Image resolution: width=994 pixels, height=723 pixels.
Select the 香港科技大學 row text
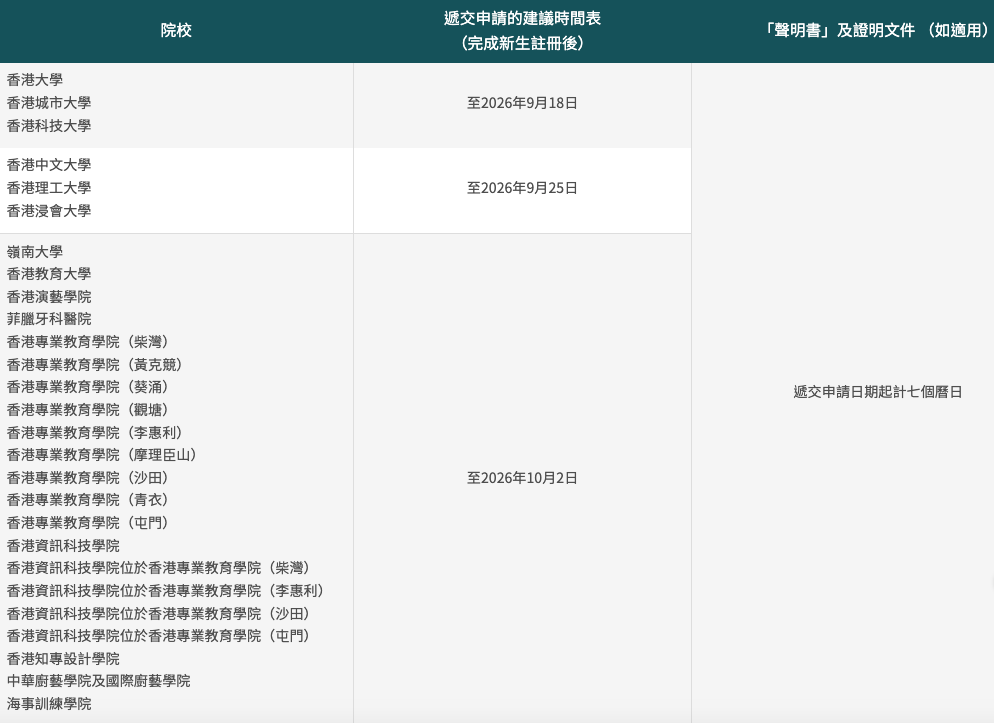point(49,125)
